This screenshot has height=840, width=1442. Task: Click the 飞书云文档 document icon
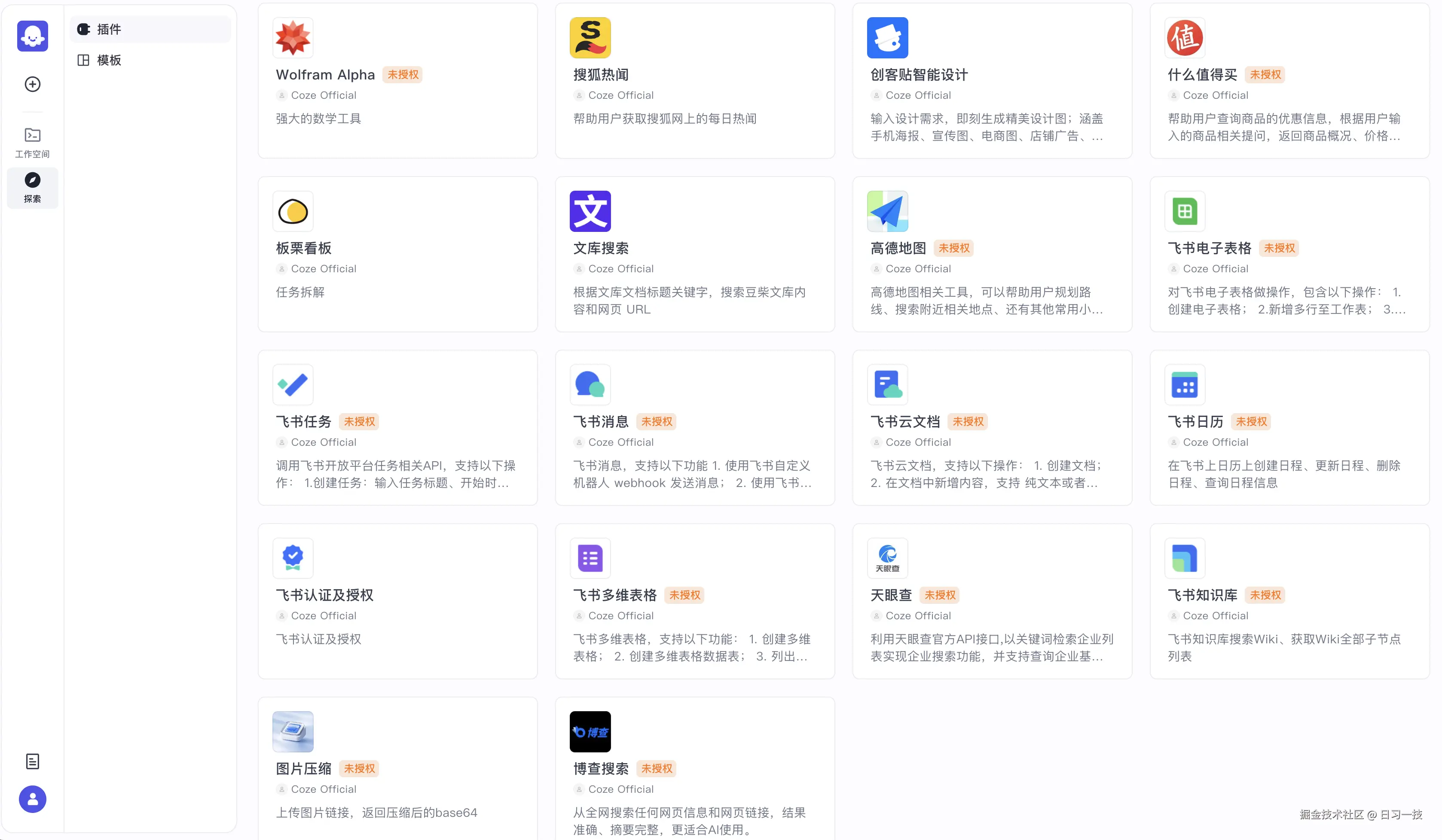(x=888, y=384)
